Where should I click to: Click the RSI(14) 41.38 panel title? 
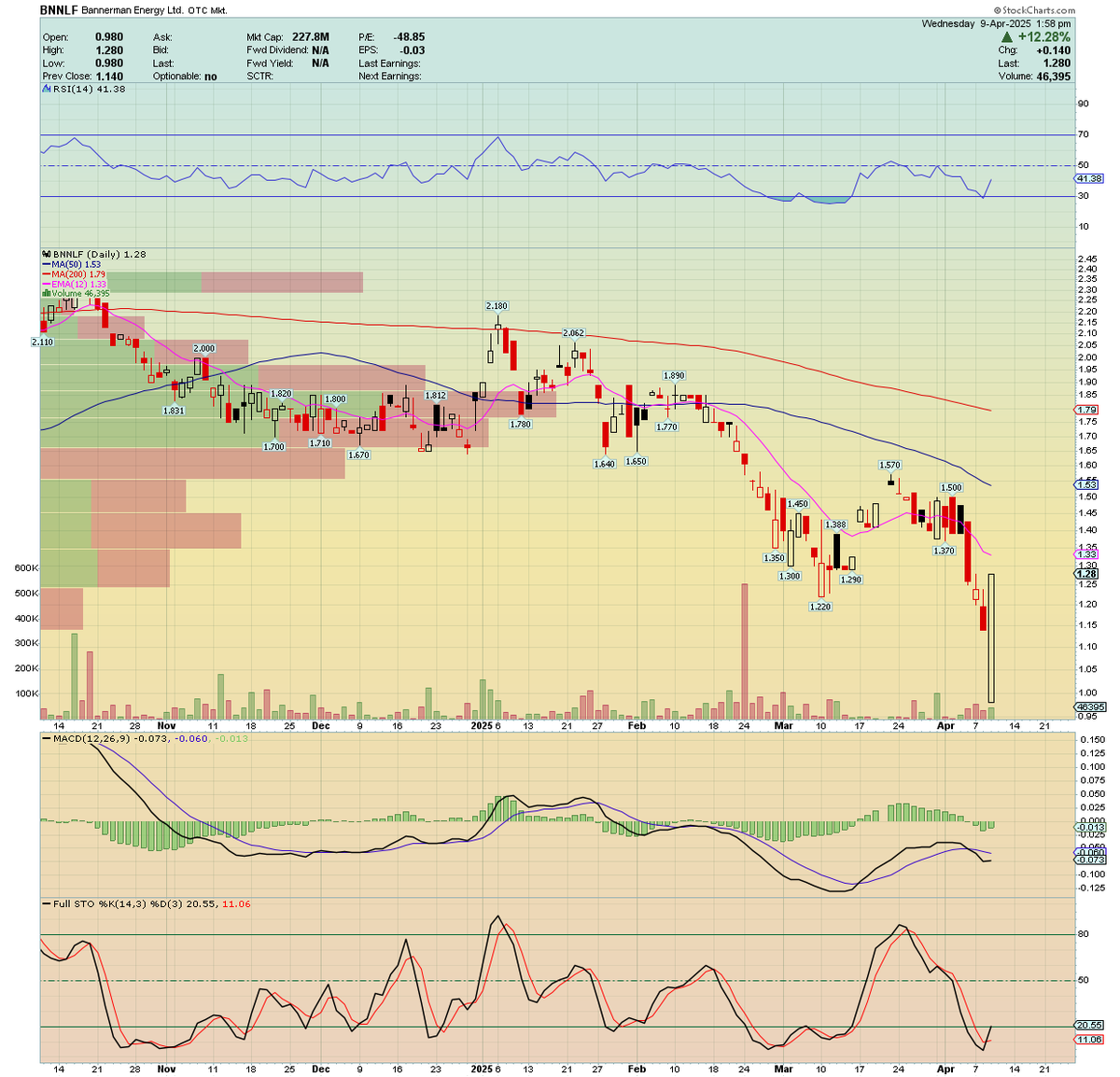[x=89, y=89]
